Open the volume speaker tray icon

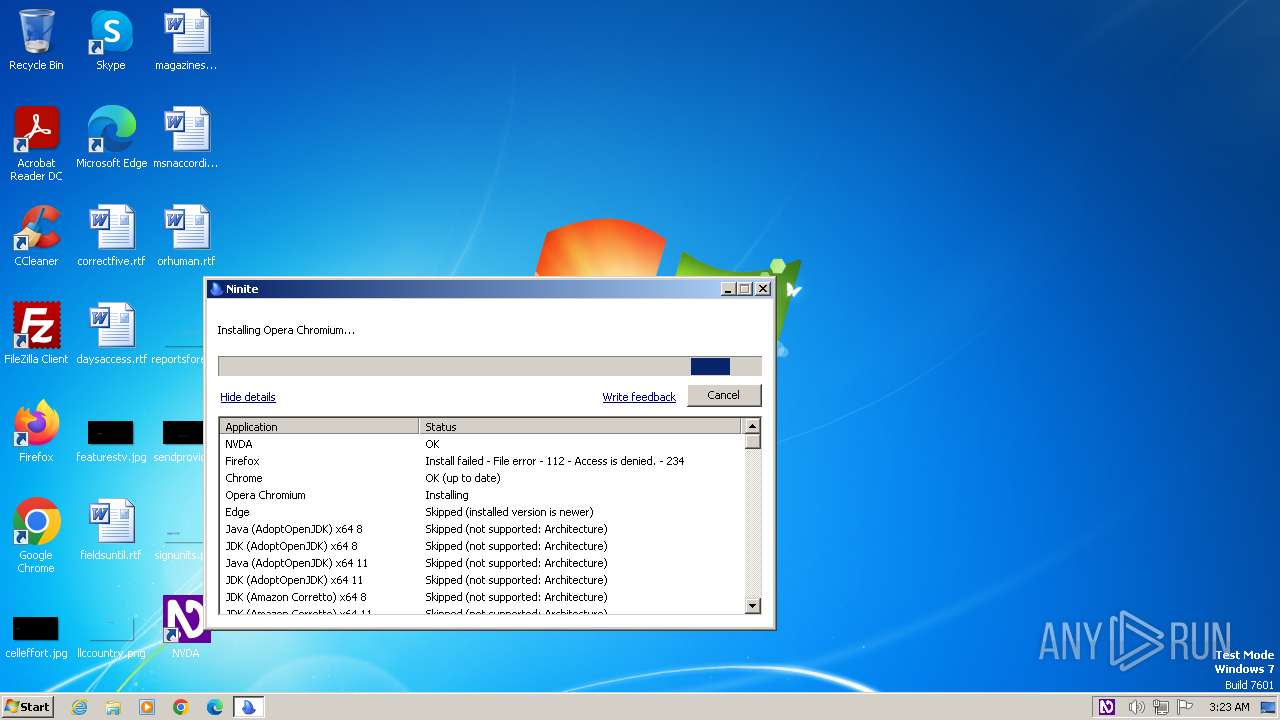pyautogui.click(x=1136, y=707)
